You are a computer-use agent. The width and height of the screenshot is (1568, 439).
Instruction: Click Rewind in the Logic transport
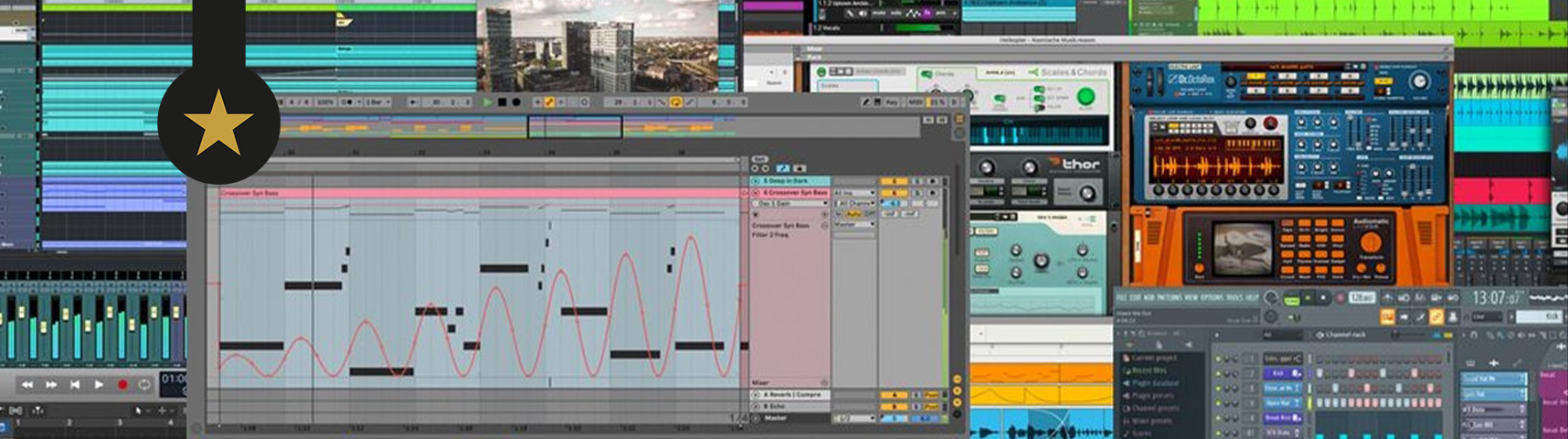(x=27, y=385)
